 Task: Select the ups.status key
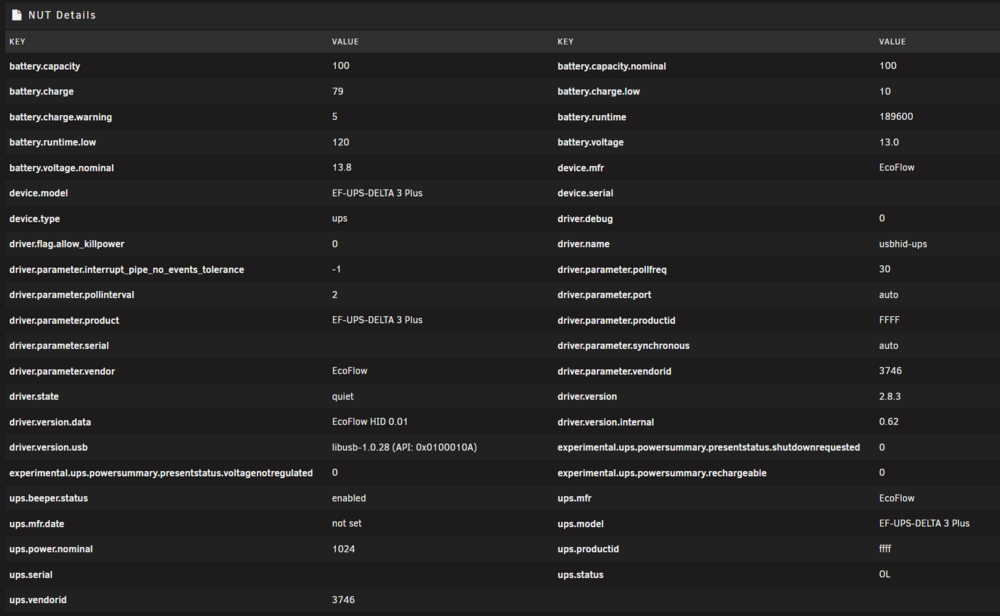click(x=580, y=575)
